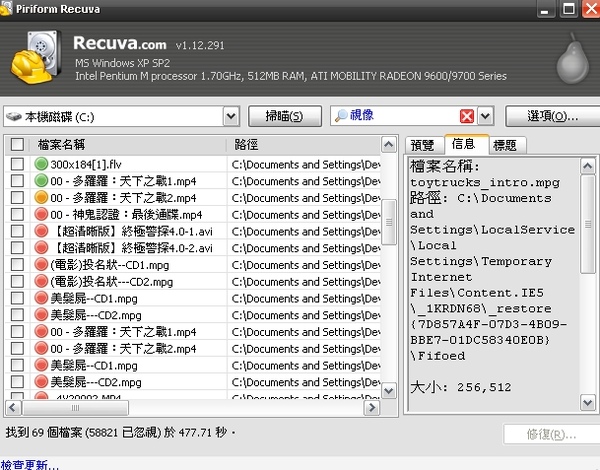
Task: Expand the filter type dropdown arrow
Action: [x=485, y=116]
